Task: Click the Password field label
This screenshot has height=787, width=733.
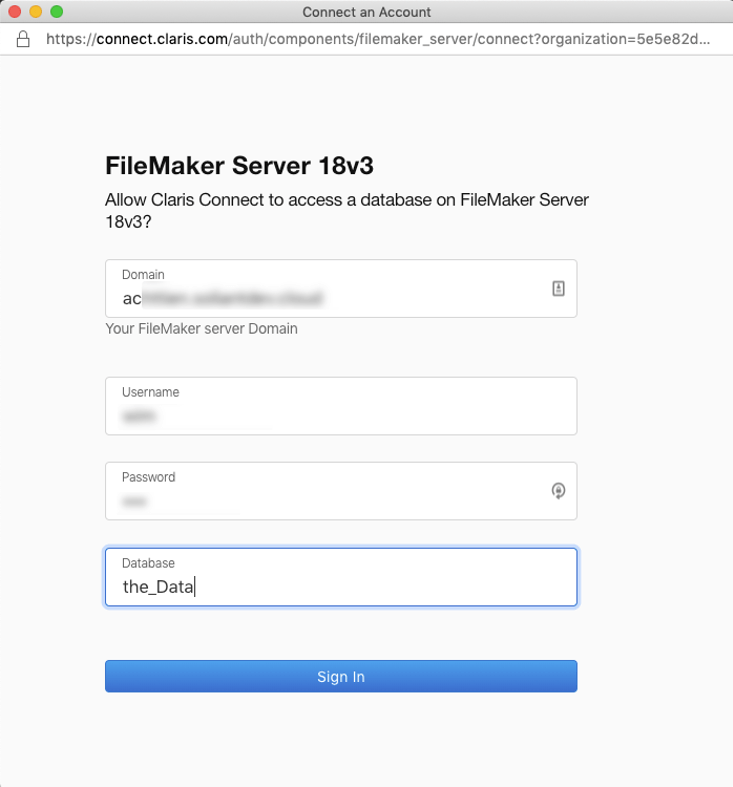Action: click(x=149, y=477)
